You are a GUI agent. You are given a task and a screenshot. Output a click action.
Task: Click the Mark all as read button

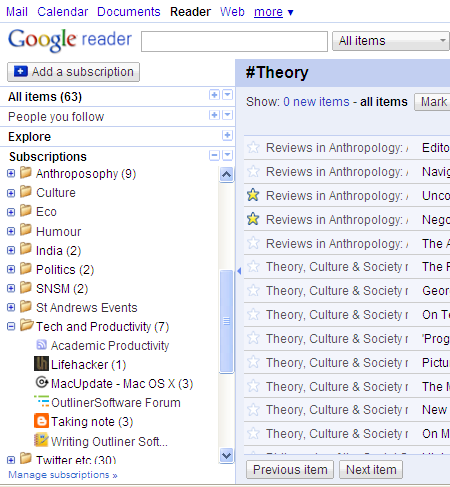pos(432,102)
